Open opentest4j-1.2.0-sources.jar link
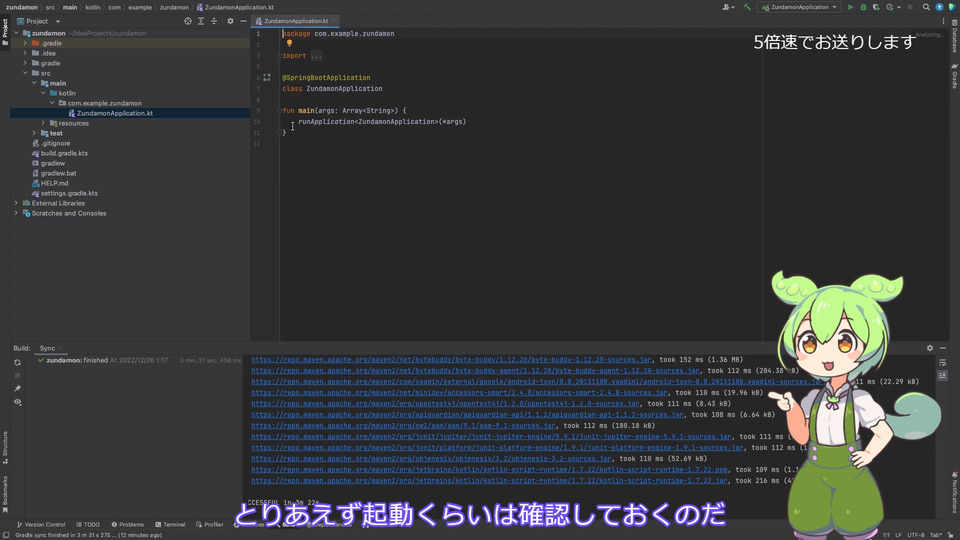The width and height of the screenshot is (960, 540). coord(445,404)
